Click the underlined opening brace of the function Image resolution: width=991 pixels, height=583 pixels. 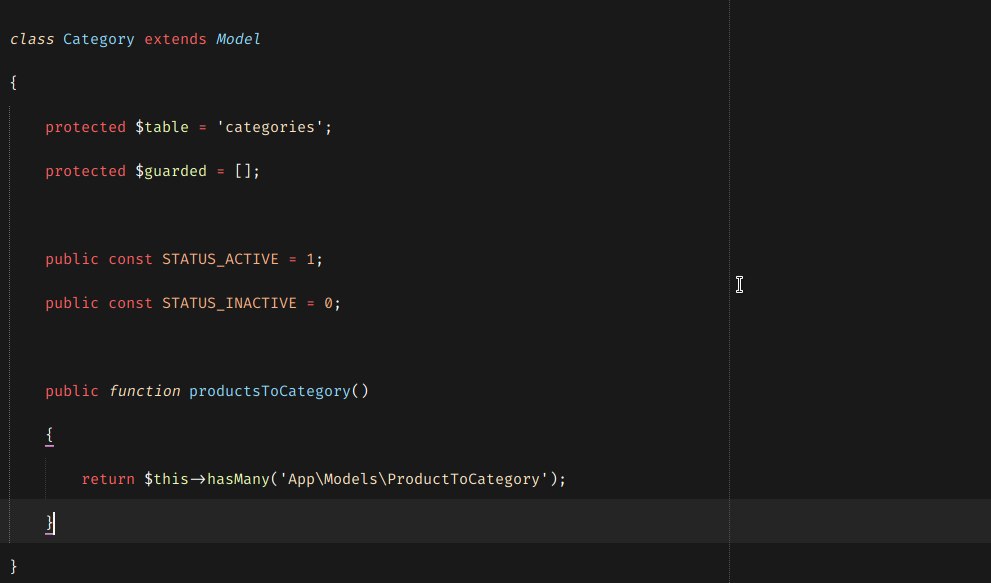click(x=49, y=436)
